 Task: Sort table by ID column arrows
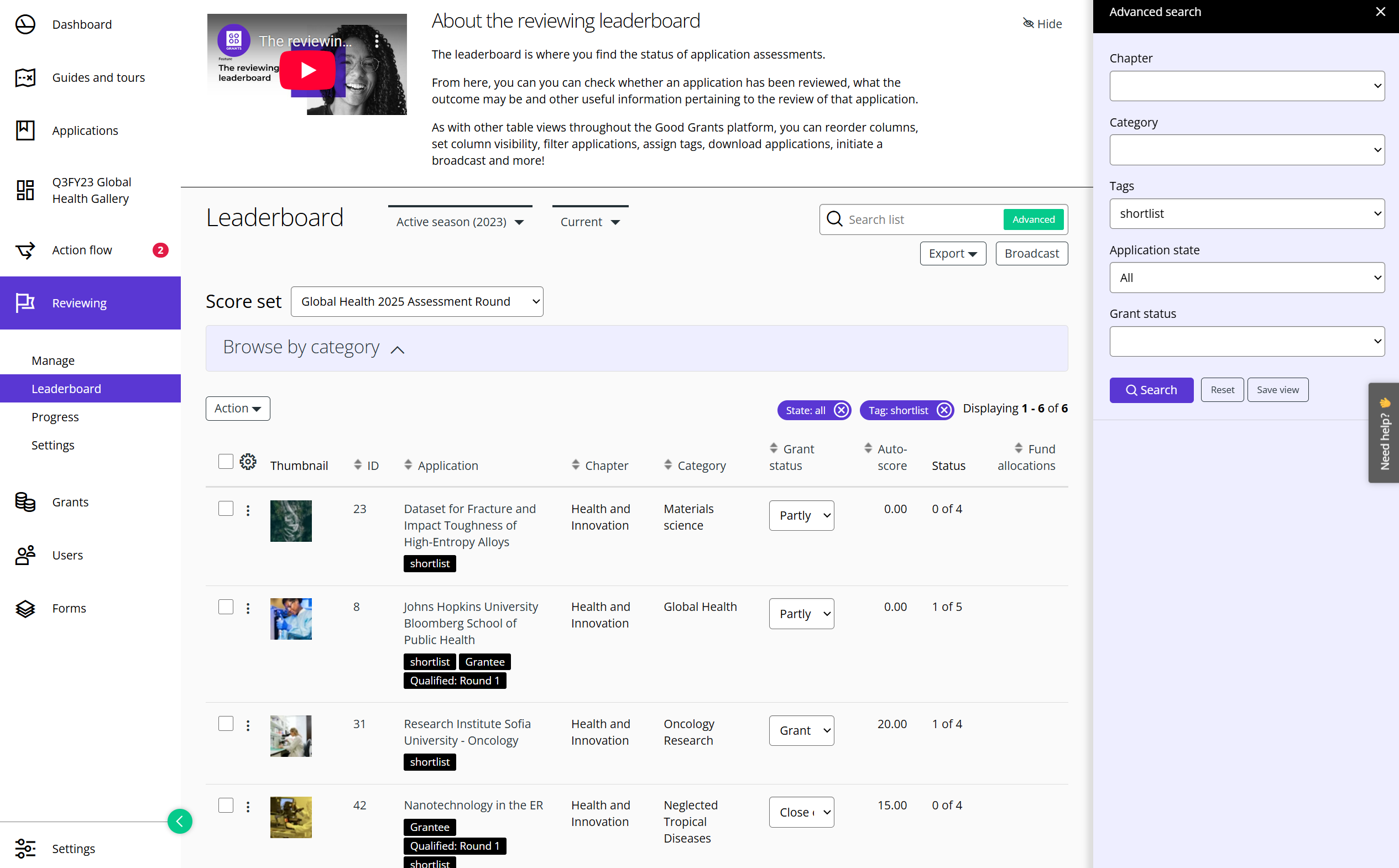point(358,464)
